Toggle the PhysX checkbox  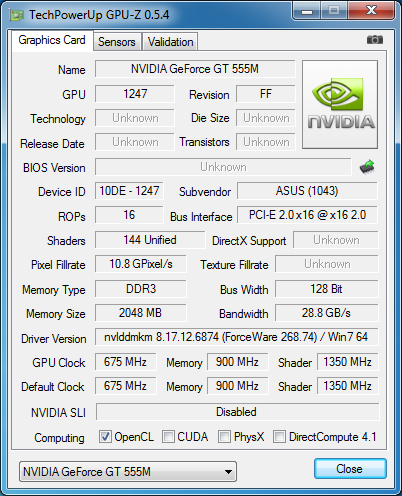[224, 437]
